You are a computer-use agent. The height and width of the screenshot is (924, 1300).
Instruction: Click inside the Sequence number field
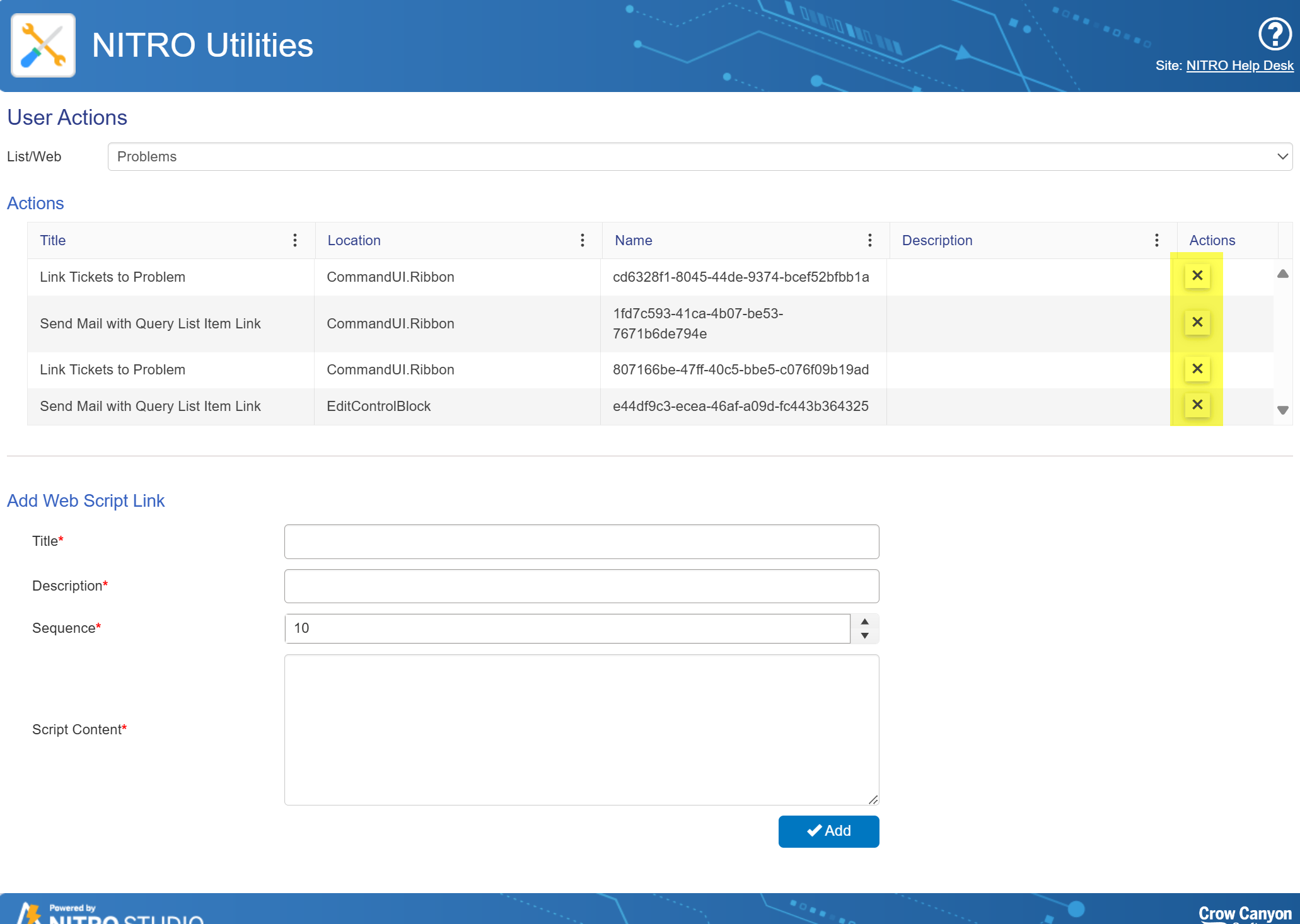(x=567, y=628)
